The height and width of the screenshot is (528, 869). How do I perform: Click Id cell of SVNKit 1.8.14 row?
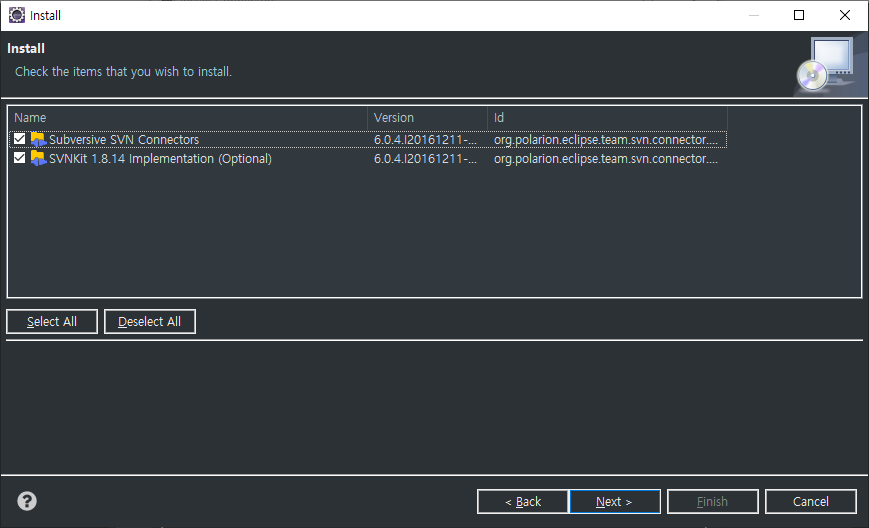[x=606, y=158]
